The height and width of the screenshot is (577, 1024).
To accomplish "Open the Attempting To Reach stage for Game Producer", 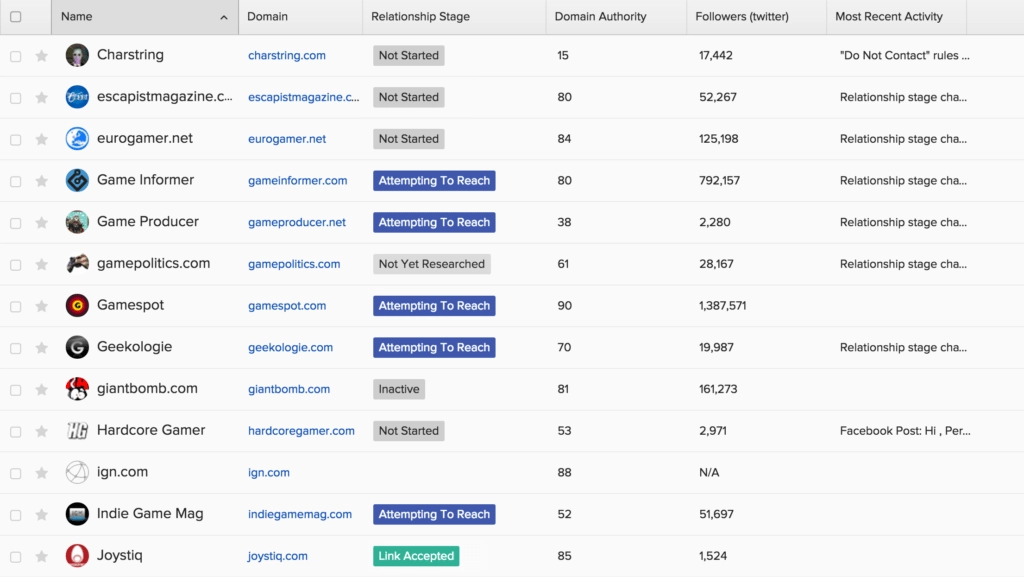I will point(434,222).
